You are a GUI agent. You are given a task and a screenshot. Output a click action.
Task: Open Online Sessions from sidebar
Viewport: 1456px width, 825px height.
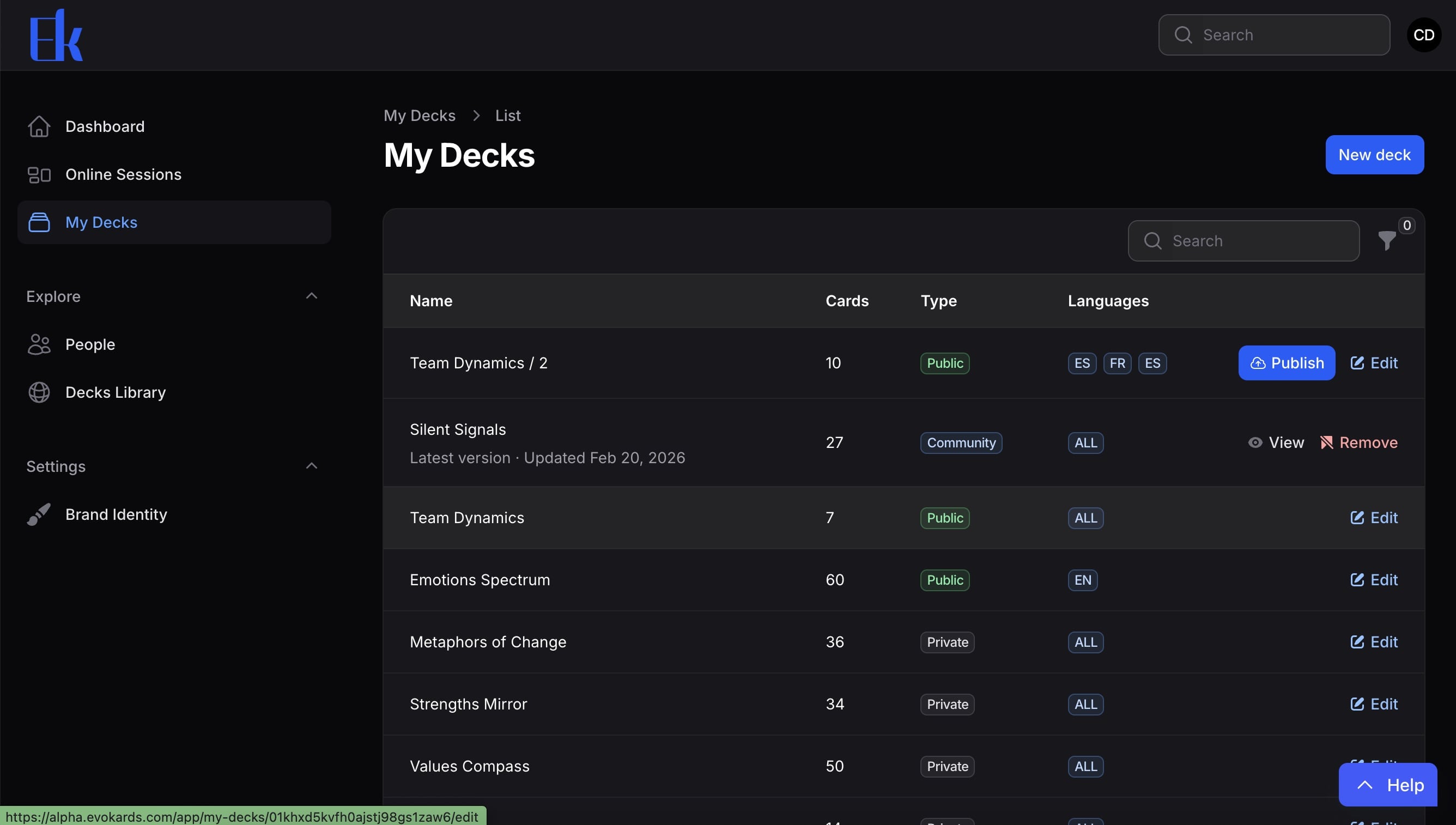click(123, 174)
